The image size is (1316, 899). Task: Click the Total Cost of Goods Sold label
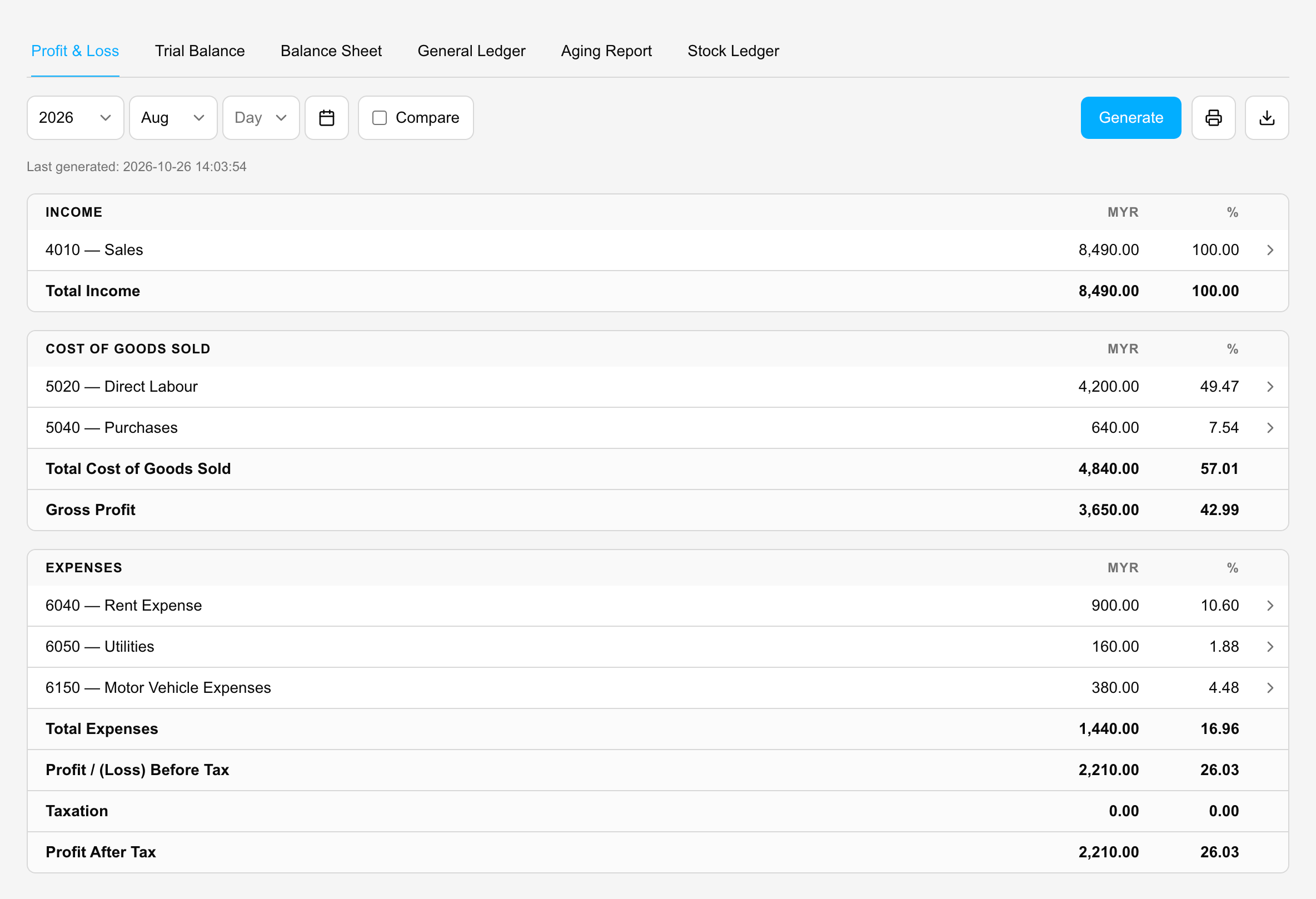(x=138, y=469)
